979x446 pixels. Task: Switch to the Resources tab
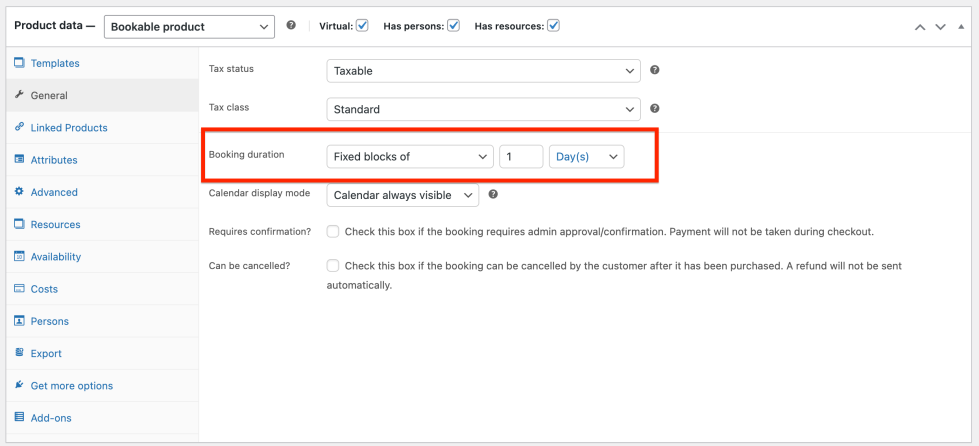coord(55,225)
